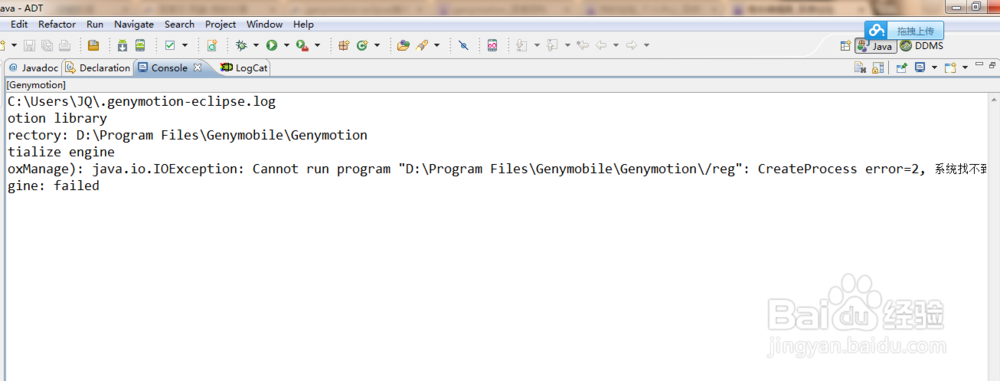1000x381 pixels.
Task: Click the green Run button
Action: pos(272,45)
